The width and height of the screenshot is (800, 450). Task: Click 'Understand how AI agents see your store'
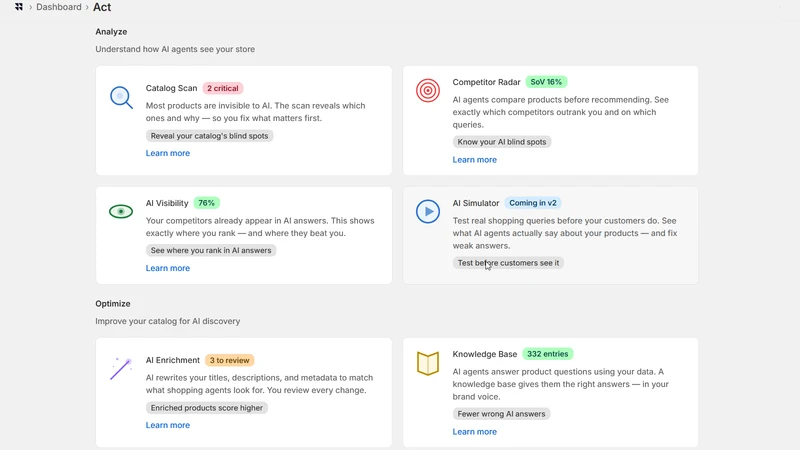point(175,49)
